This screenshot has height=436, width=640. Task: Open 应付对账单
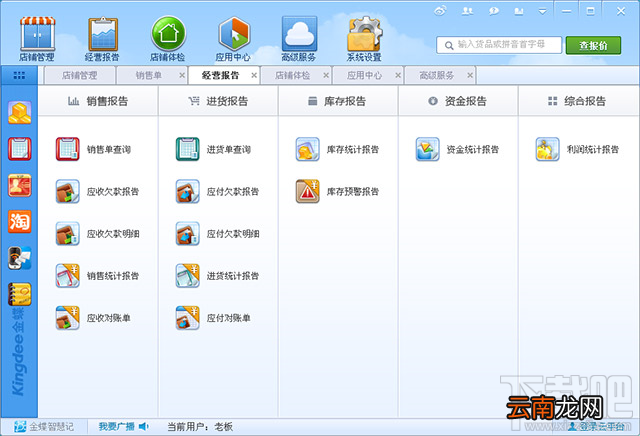[213, 318]
